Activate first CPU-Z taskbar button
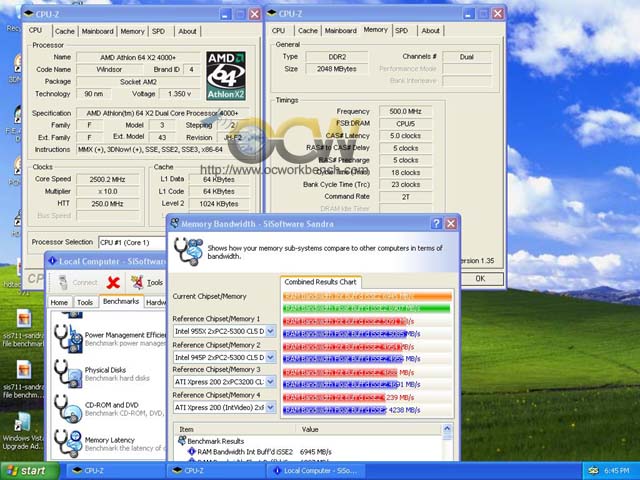Screen dimensions: 640x480 click(114, 471)
